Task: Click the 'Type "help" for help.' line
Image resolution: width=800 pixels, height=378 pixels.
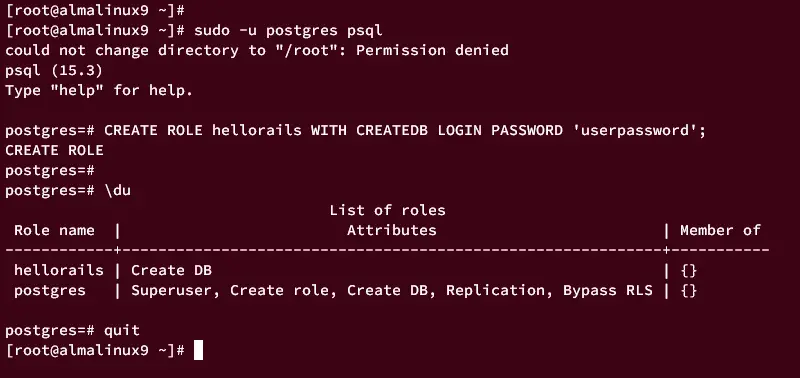Action: coord(99,91)
